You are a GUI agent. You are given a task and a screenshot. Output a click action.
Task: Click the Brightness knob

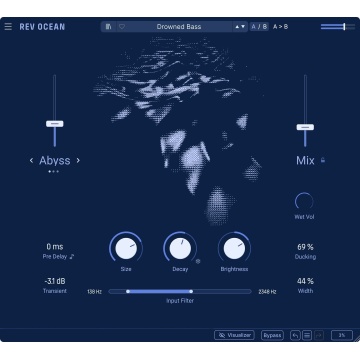click(234, 248)
